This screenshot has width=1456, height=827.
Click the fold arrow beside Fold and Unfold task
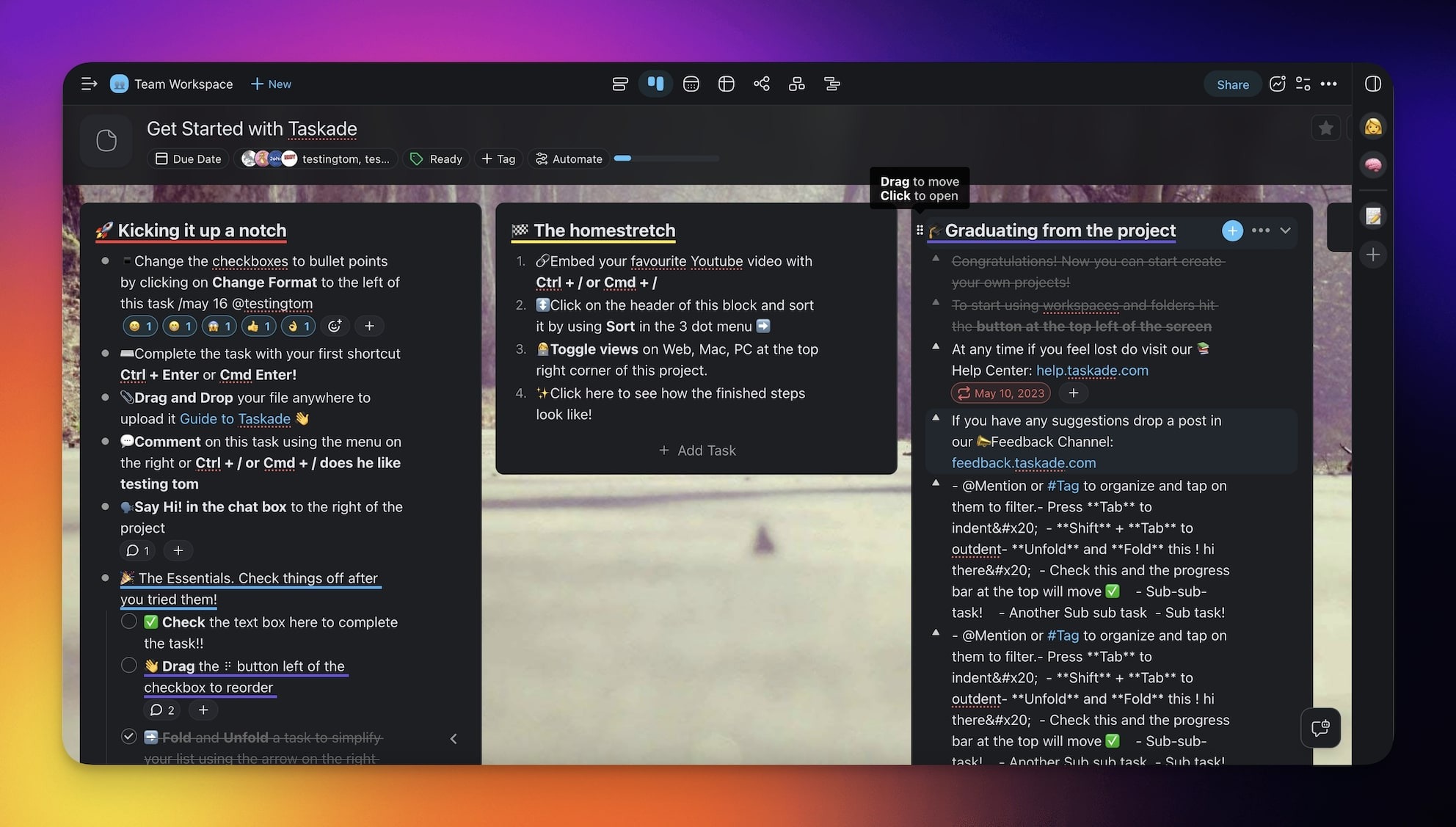click(x=454, y=738)
